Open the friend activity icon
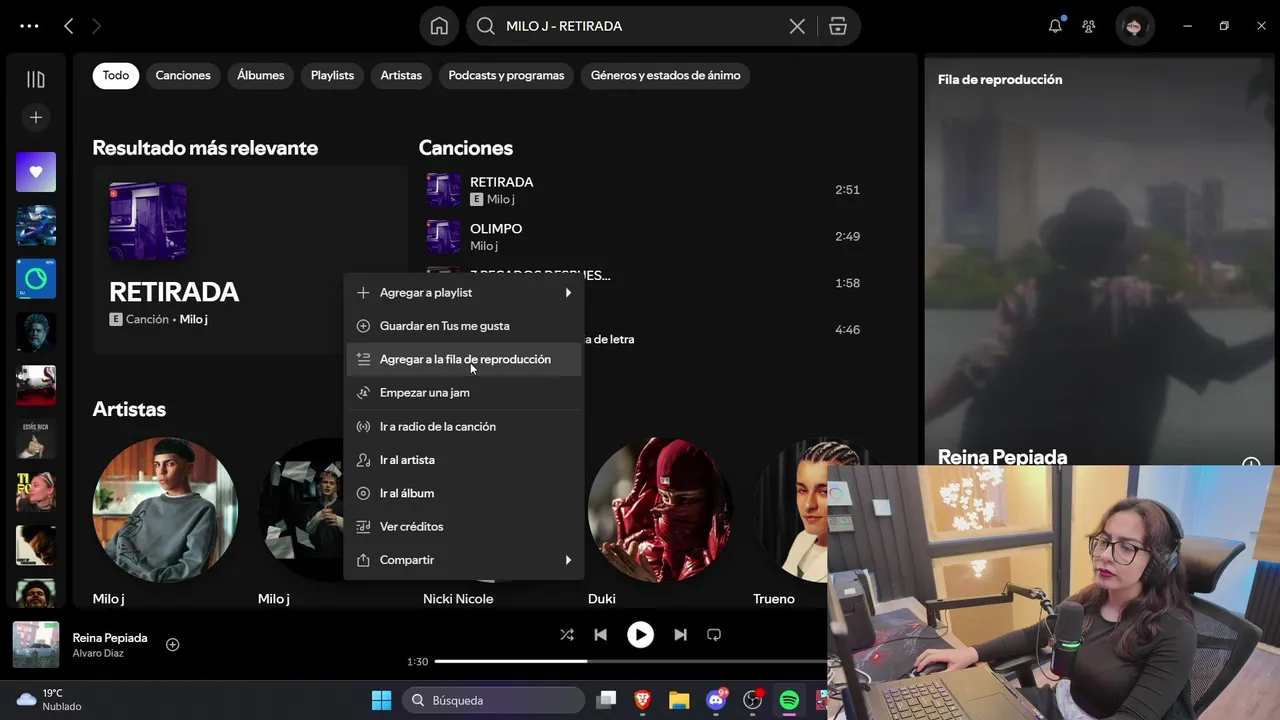 [x=1089, y=27]
